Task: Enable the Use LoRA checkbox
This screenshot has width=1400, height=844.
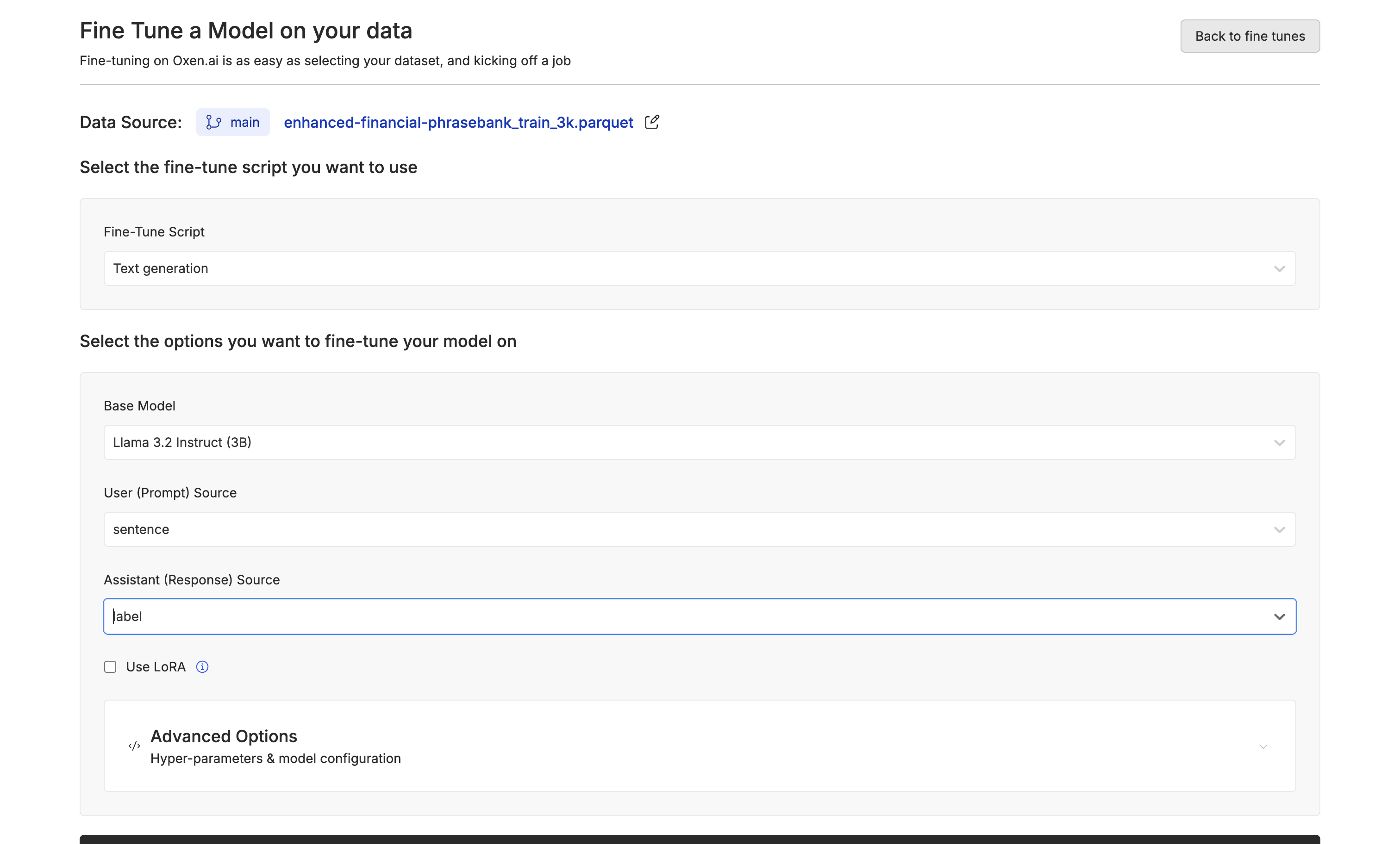Action: point(110,667)
